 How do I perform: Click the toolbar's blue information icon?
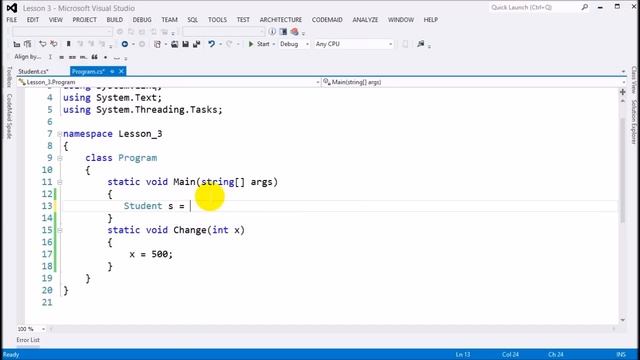(272, 31)
